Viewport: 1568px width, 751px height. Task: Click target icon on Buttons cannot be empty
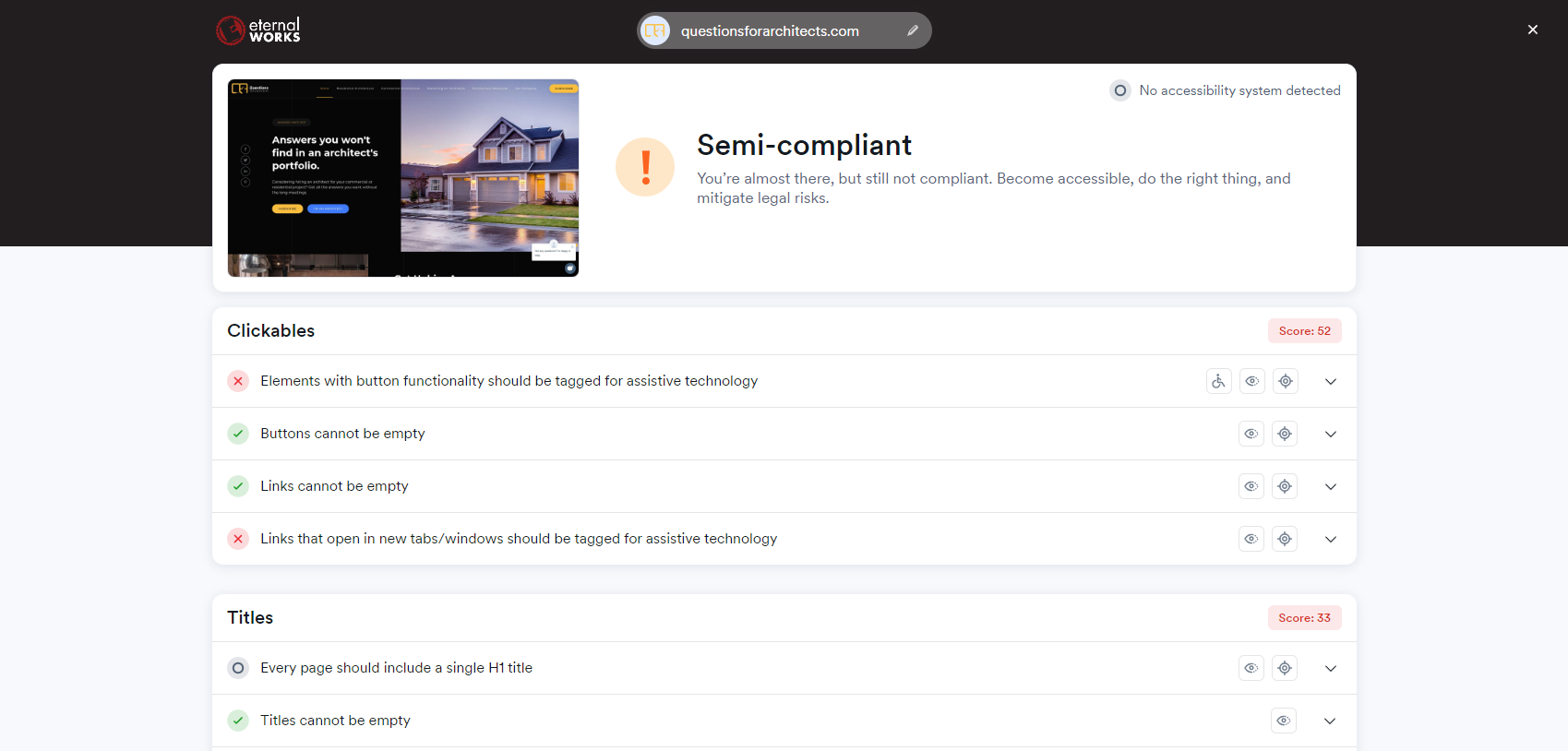point(1284,434)
